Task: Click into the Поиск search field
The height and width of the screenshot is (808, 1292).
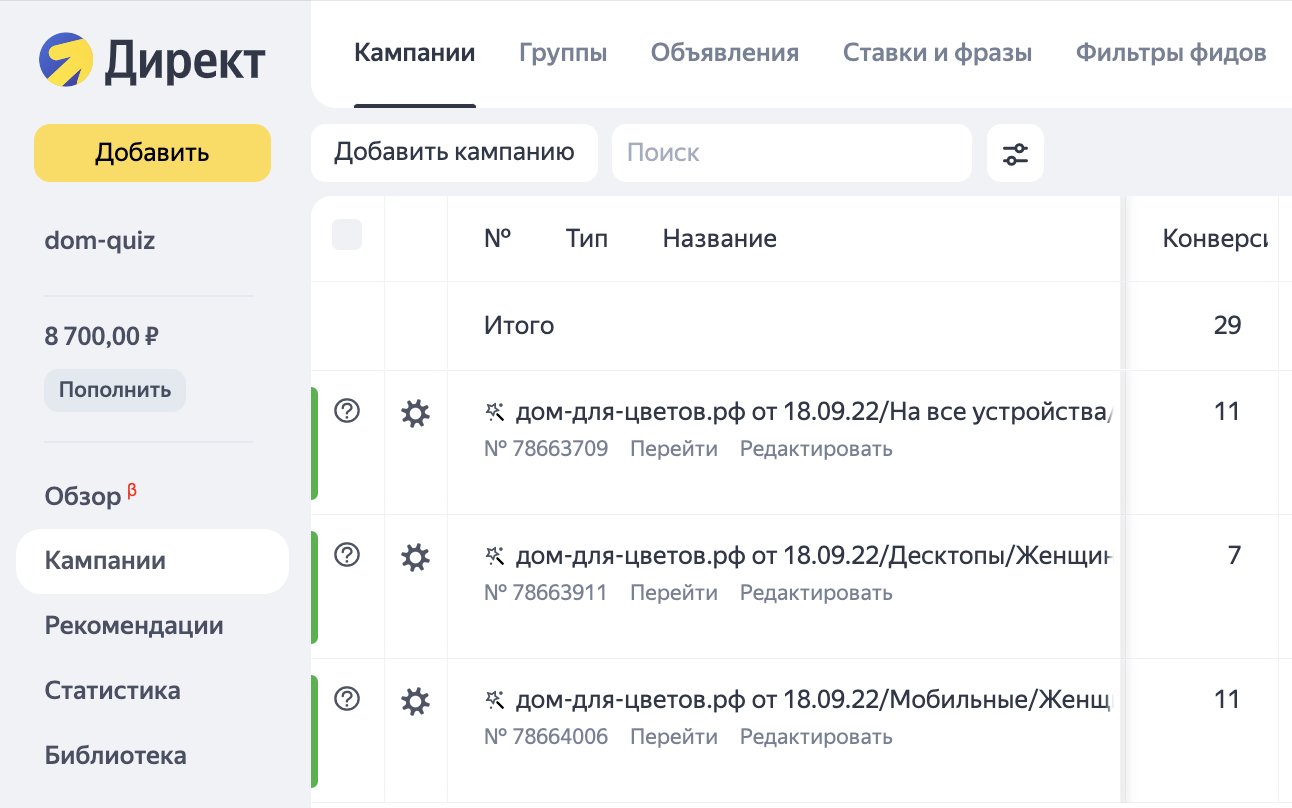Action: click(791, 153)
